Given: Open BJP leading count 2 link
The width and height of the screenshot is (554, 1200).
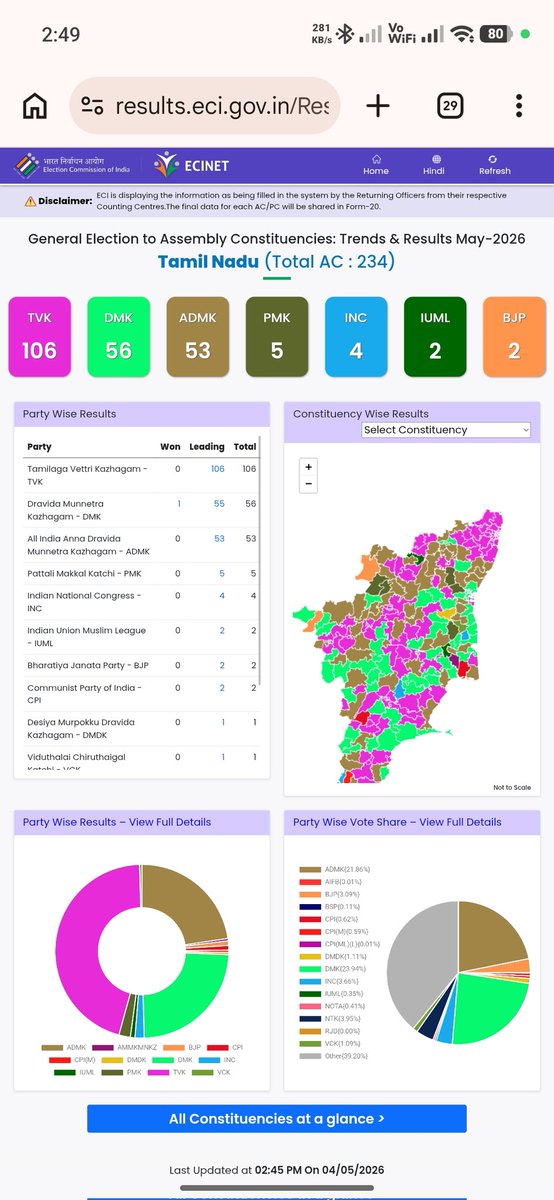Looking at the screenshot, I should click(x=222, y=665).
